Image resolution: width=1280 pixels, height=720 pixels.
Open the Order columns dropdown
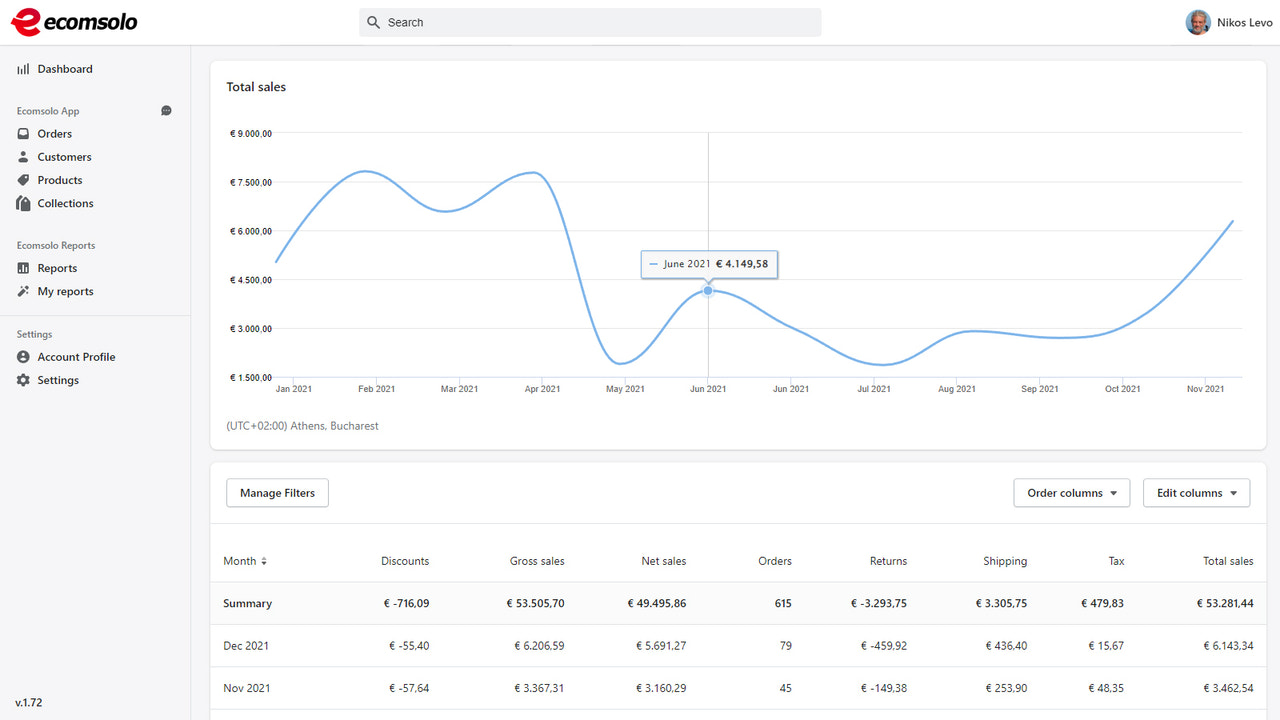[1071, 492]
